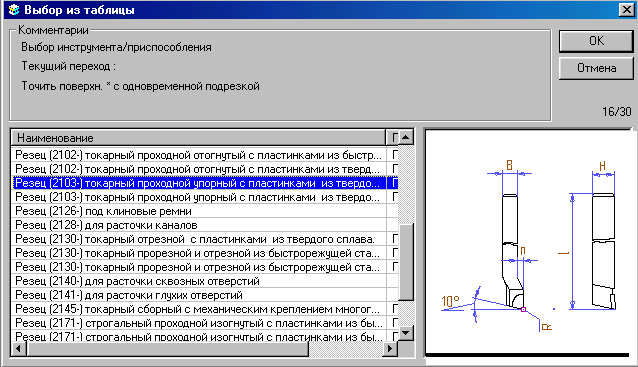Screen dimensions: 638x367
Task: Select highlighted row Резец (2103-) проходной упорный
Action: point(205,183)
